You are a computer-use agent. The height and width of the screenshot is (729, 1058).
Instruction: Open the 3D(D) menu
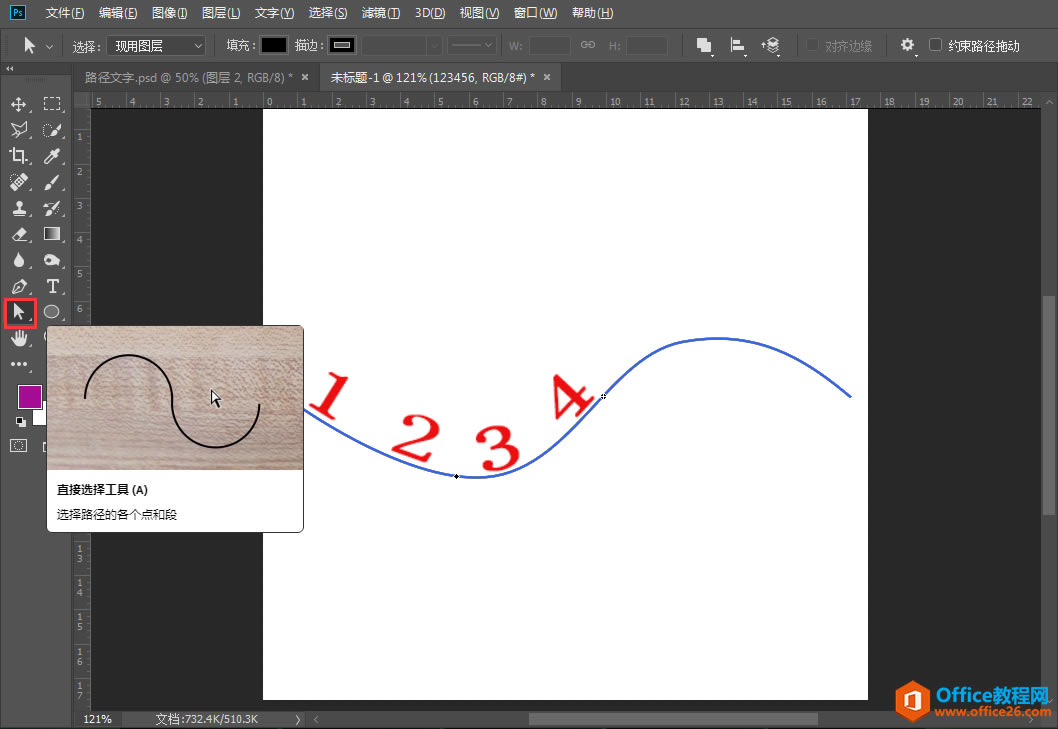(430, 13)
